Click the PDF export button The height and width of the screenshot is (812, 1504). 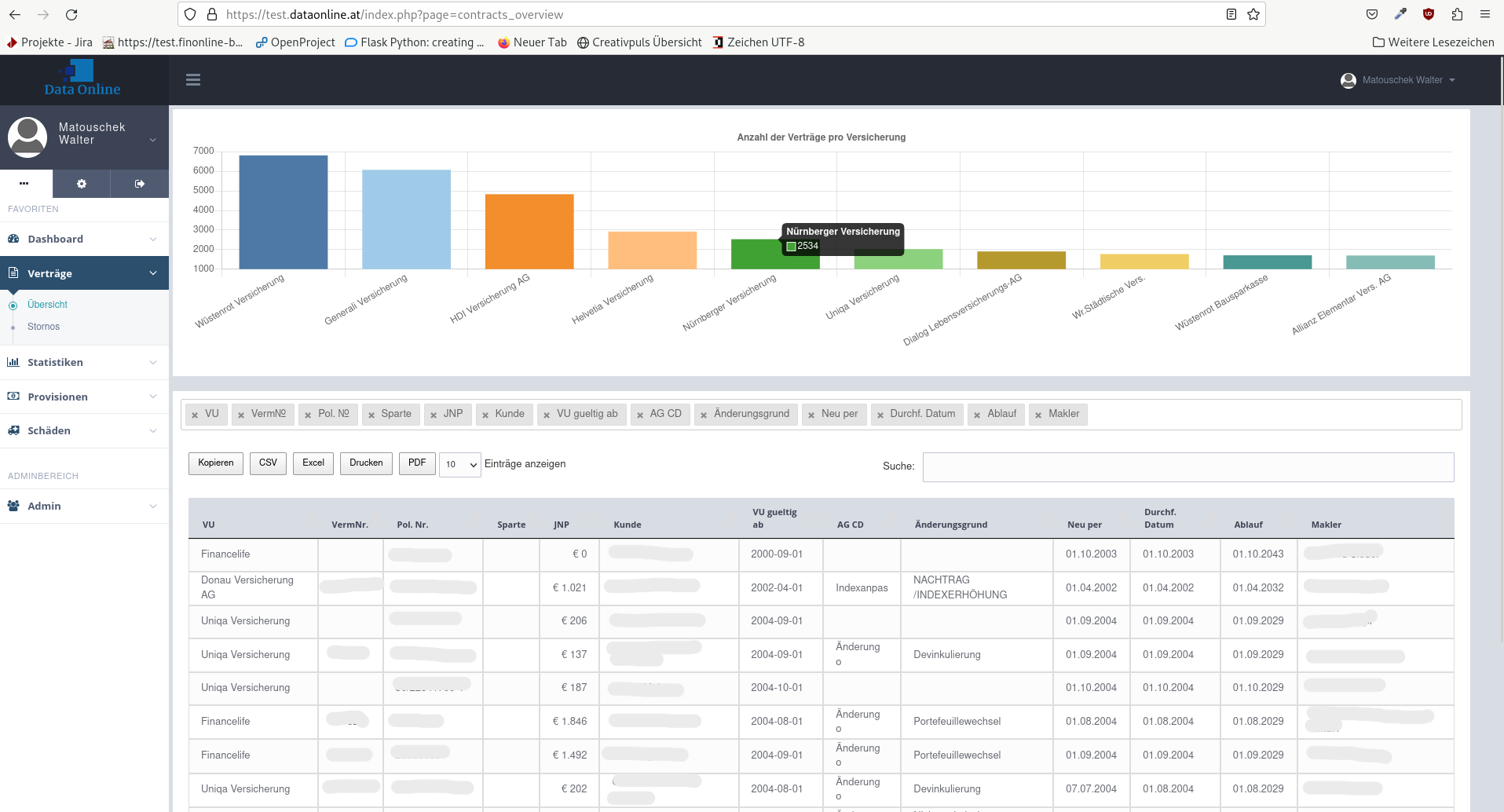click(417, 463)
